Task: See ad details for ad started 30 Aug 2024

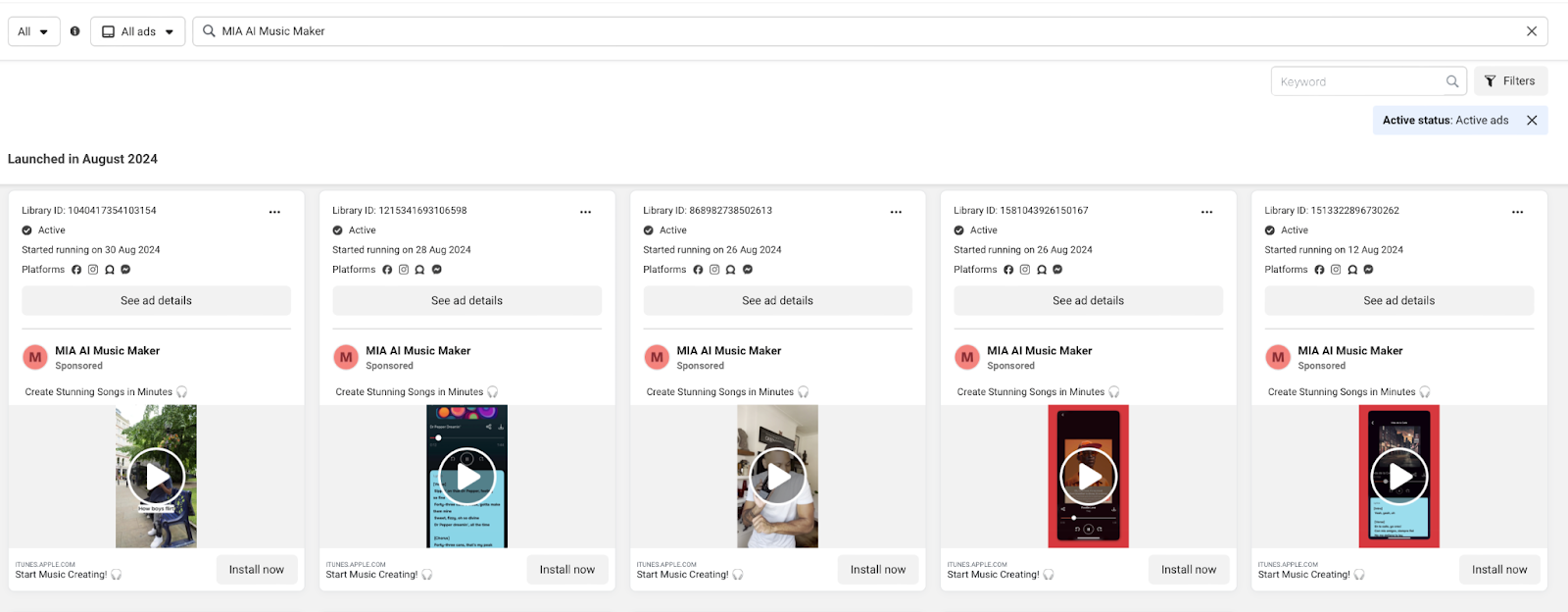Action: (x=157, y=301)
